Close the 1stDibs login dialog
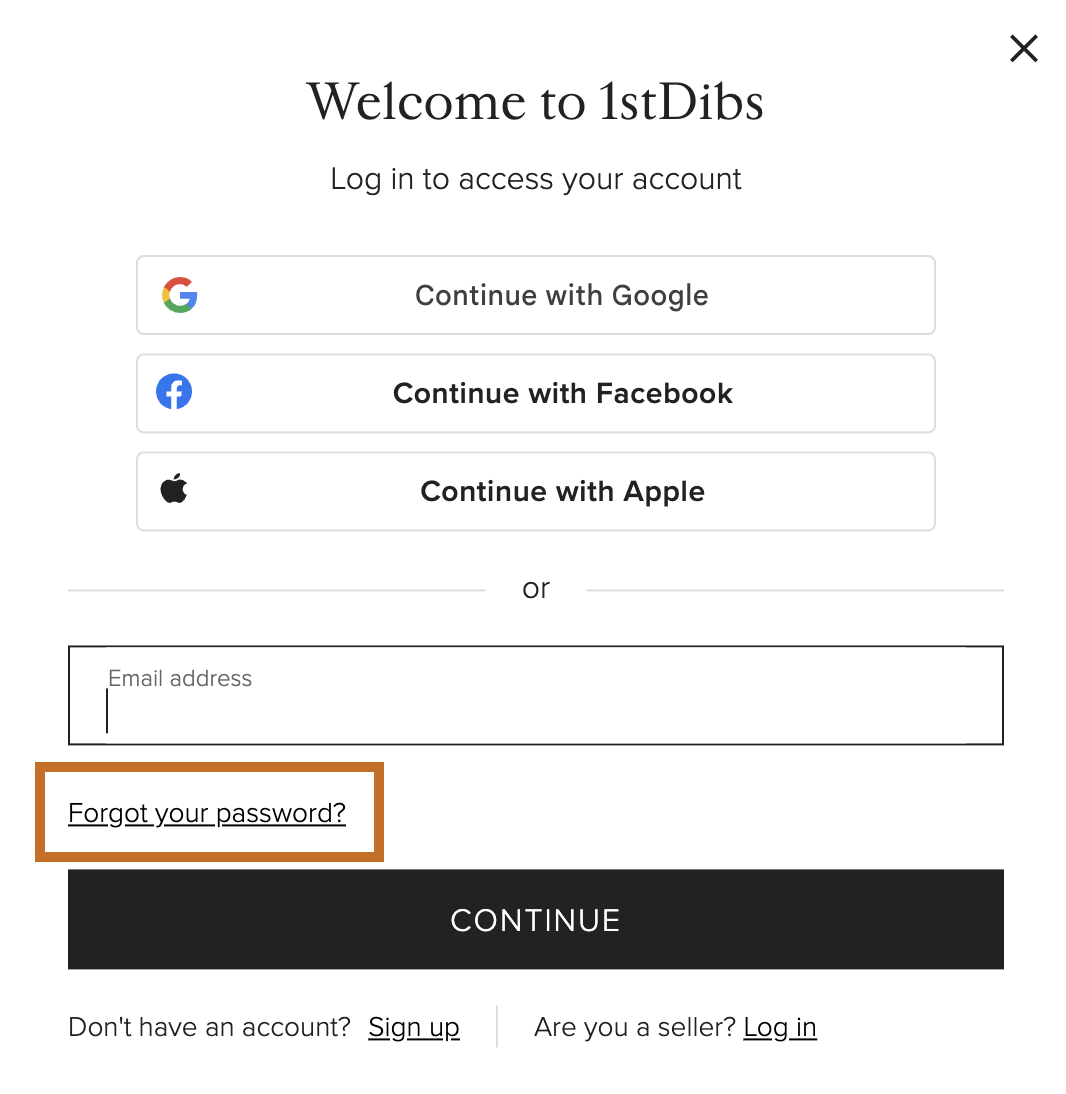The height and width of the screenshot is (1094, 1066). 1023,49
